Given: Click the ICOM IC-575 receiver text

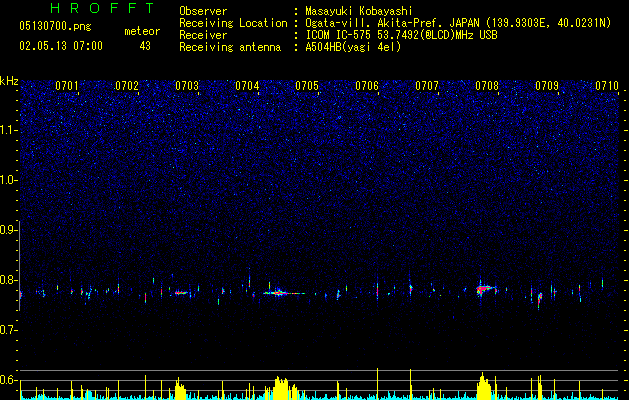Looking at the screenshot, I should (401, 35).
